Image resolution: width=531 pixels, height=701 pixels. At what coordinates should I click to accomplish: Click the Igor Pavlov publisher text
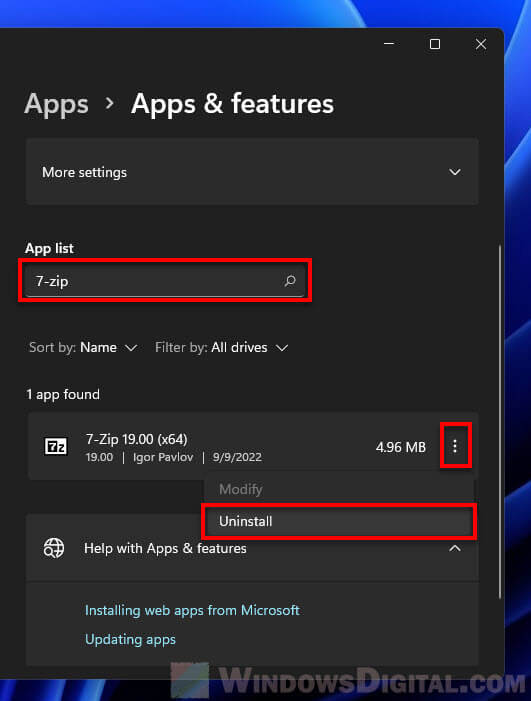pyautogui.click(x=163, y=457)
